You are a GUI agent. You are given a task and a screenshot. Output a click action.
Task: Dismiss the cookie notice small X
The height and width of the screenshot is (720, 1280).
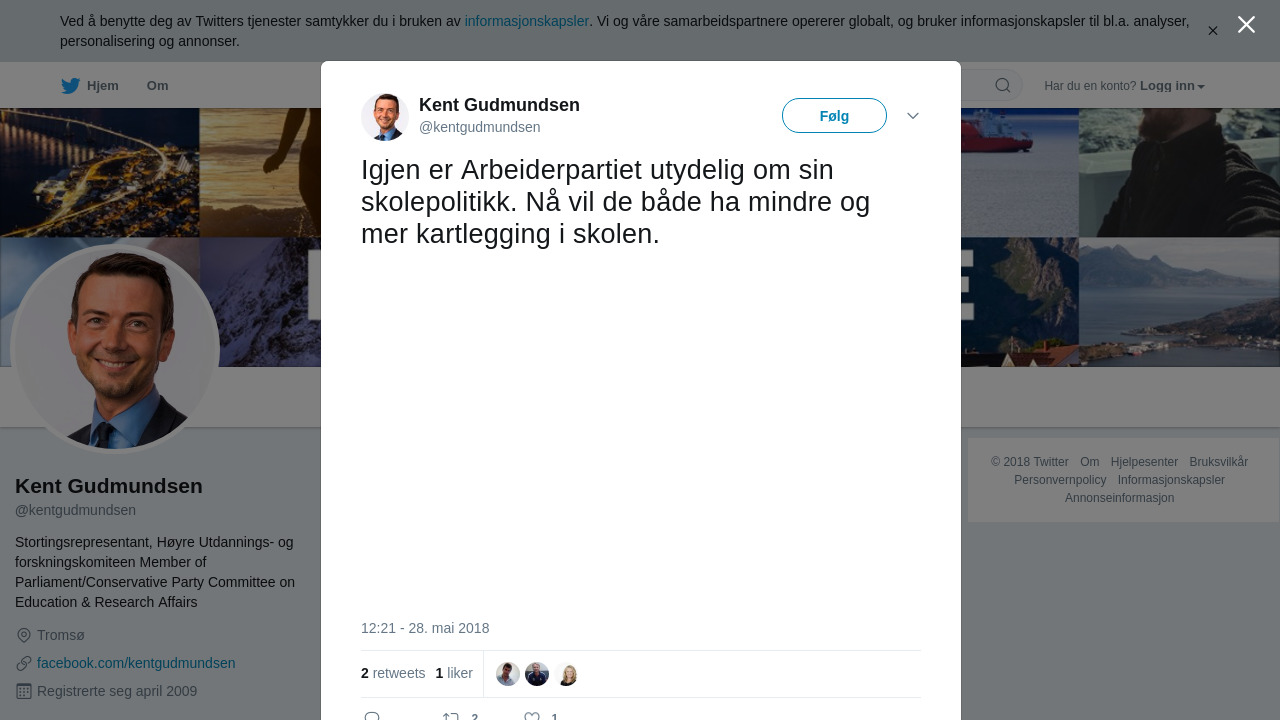[1213, 31]
